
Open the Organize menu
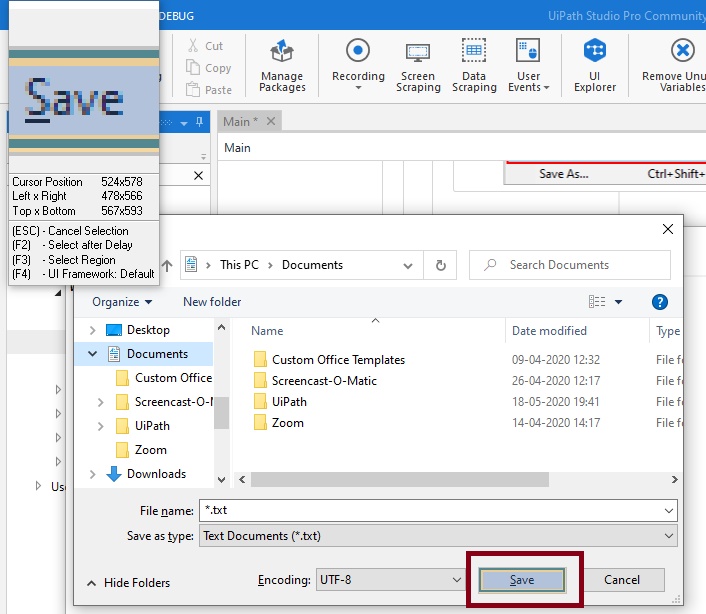(x=122, y=302)
